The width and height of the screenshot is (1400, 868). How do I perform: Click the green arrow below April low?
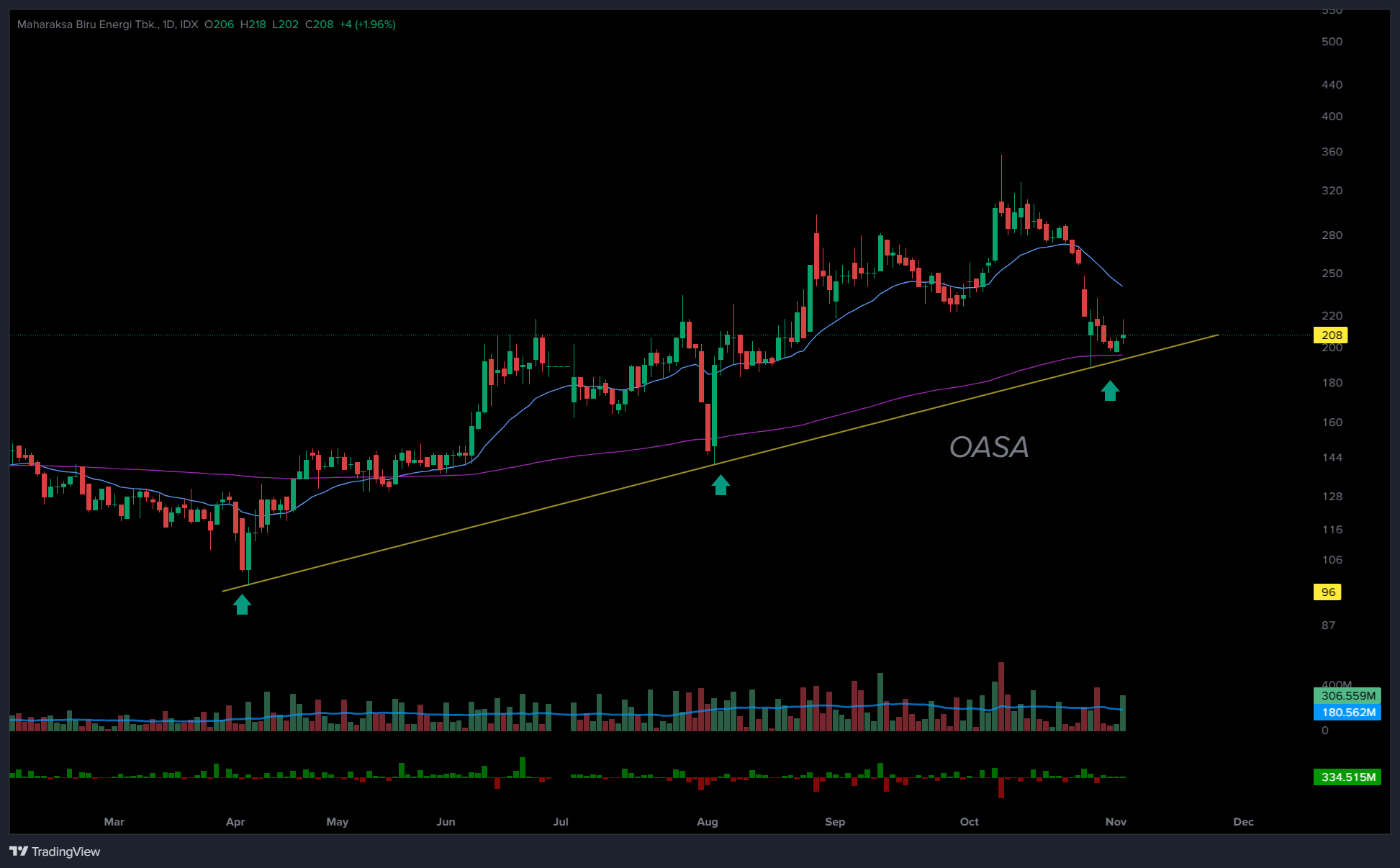coord(242,605)
